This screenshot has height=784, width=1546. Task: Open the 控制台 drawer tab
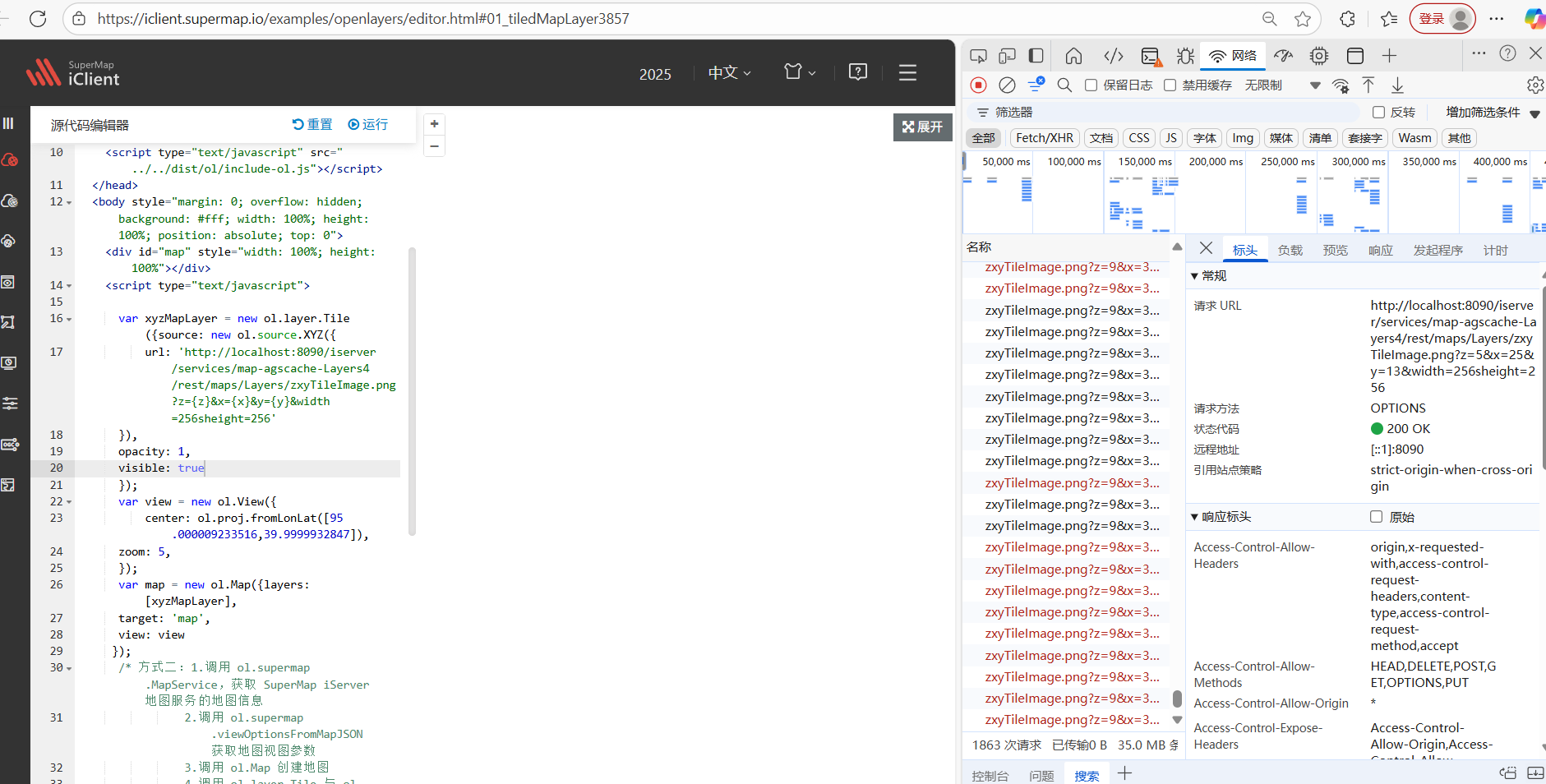click(x=990, y=776)
